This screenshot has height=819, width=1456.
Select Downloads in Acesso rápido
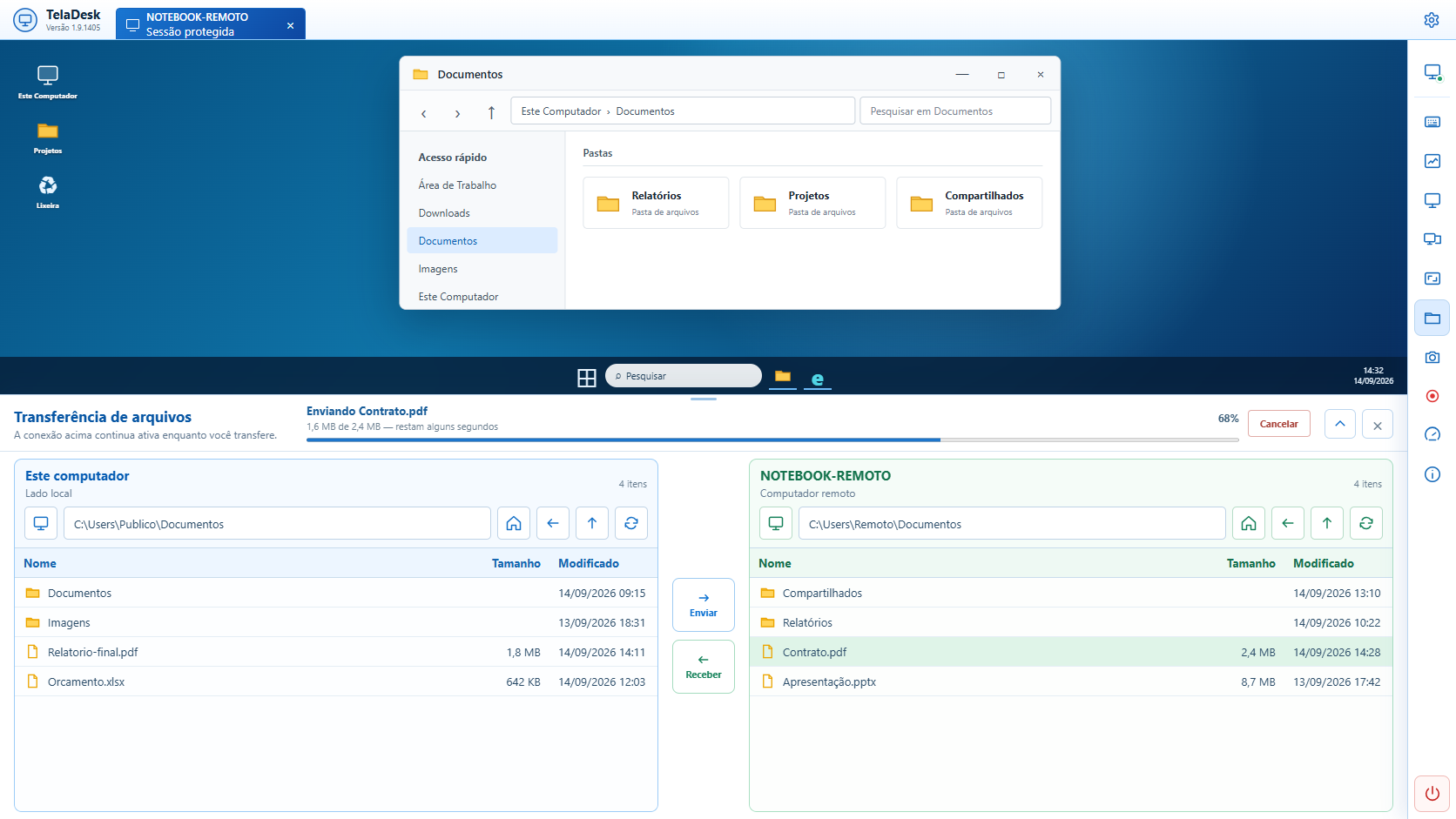pyautogui.click(x=444, y=213)
